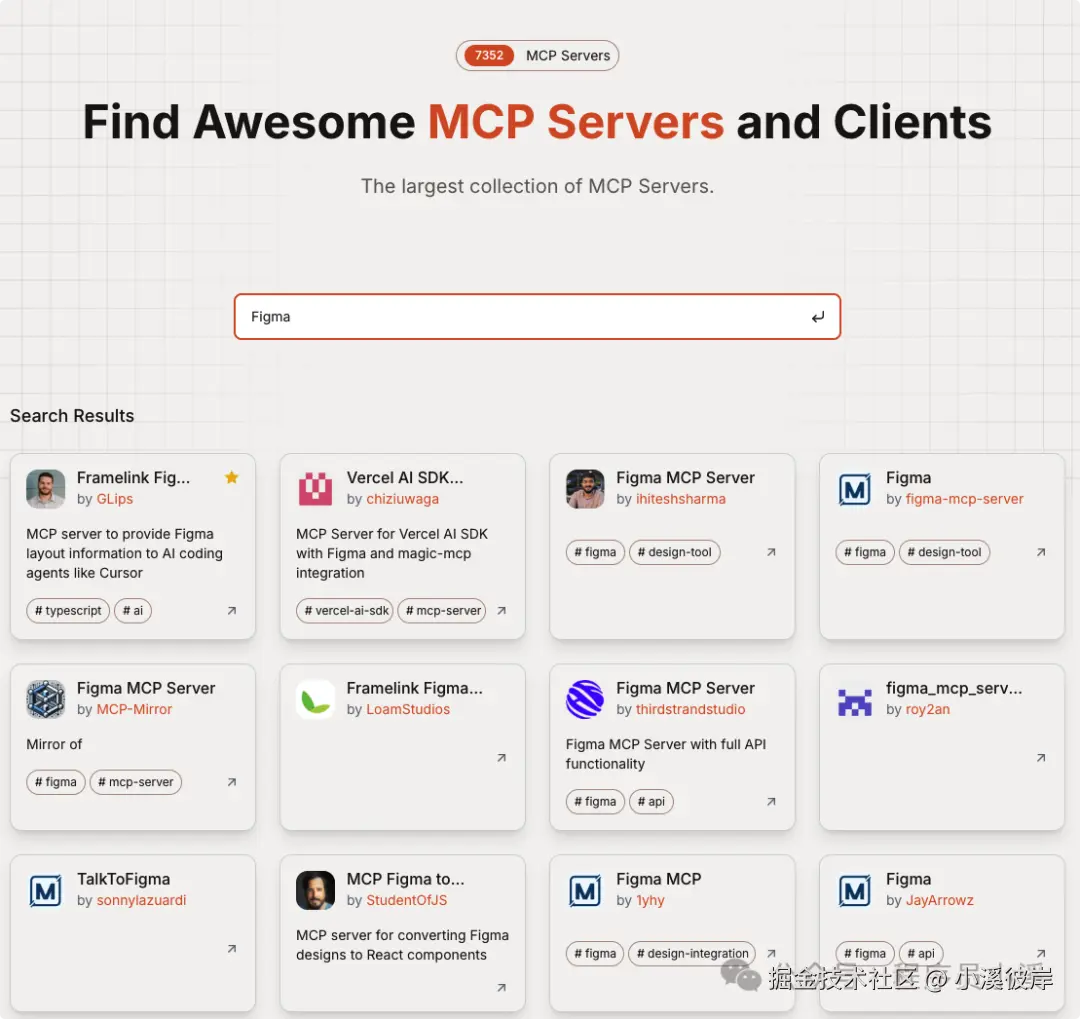Open 1yhy author link

coord(650,900)
